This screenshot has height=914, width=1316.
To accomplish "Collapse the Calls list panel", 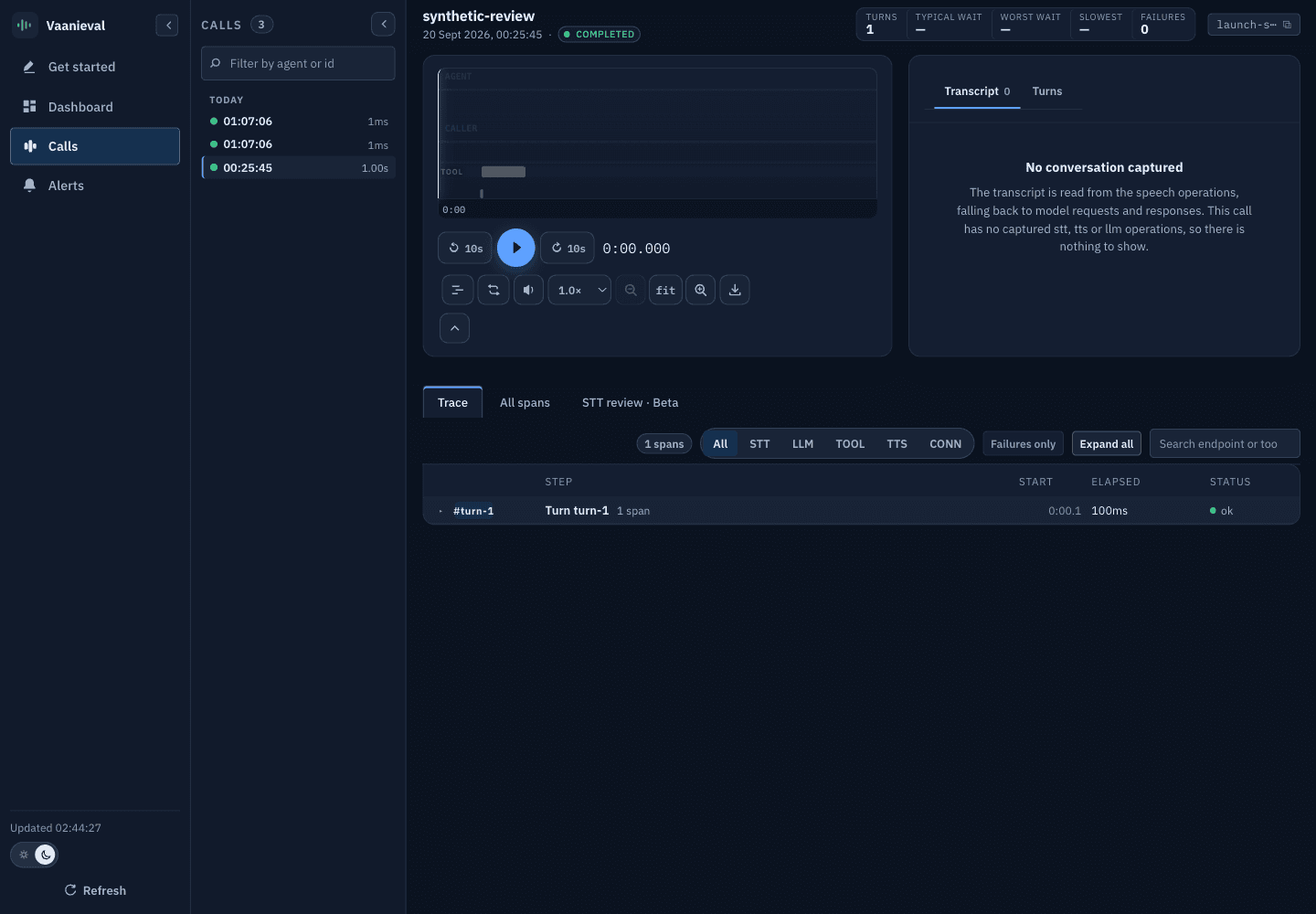I will tap(384, 25).
